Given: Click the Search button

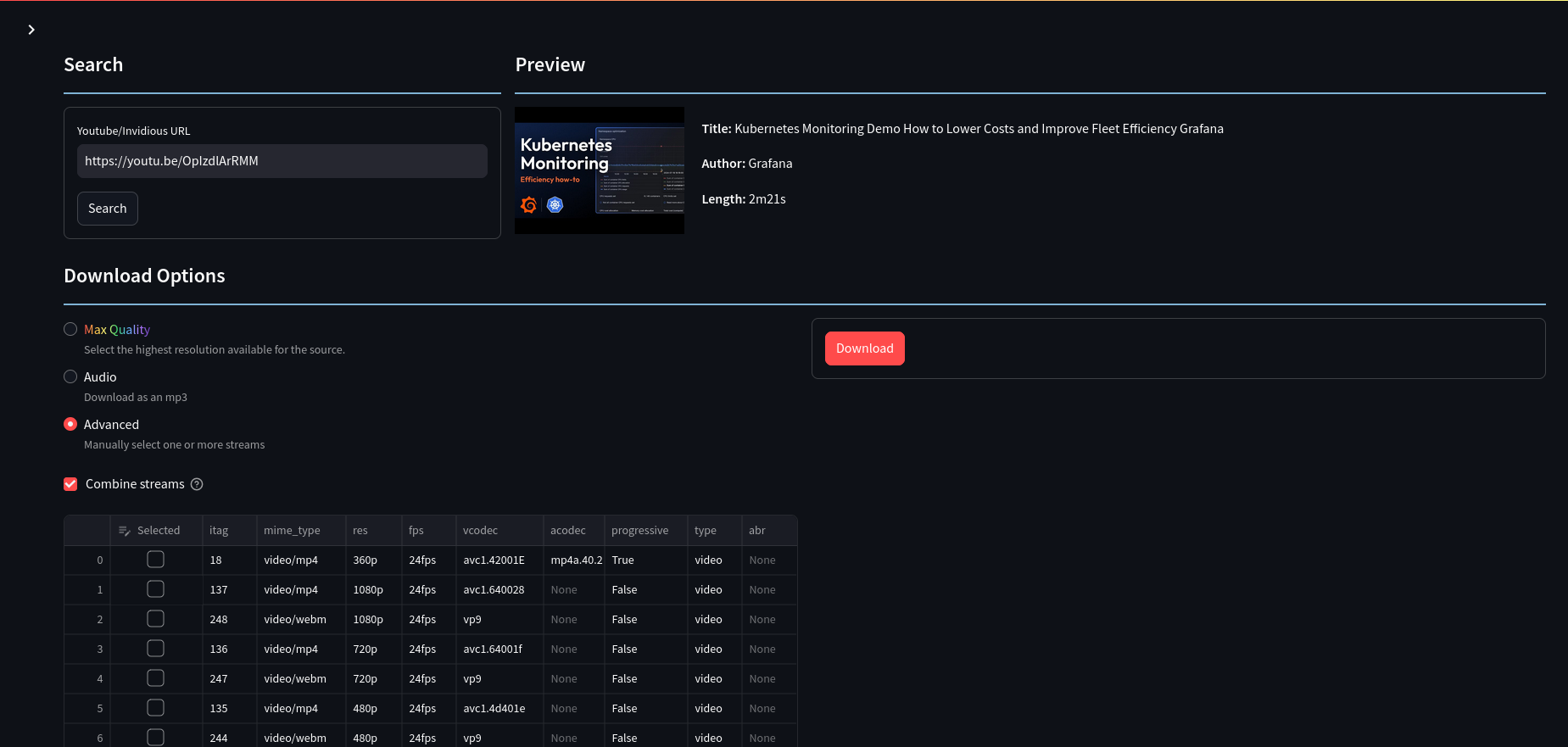Looking at the screenshot, I should point(107,209).
